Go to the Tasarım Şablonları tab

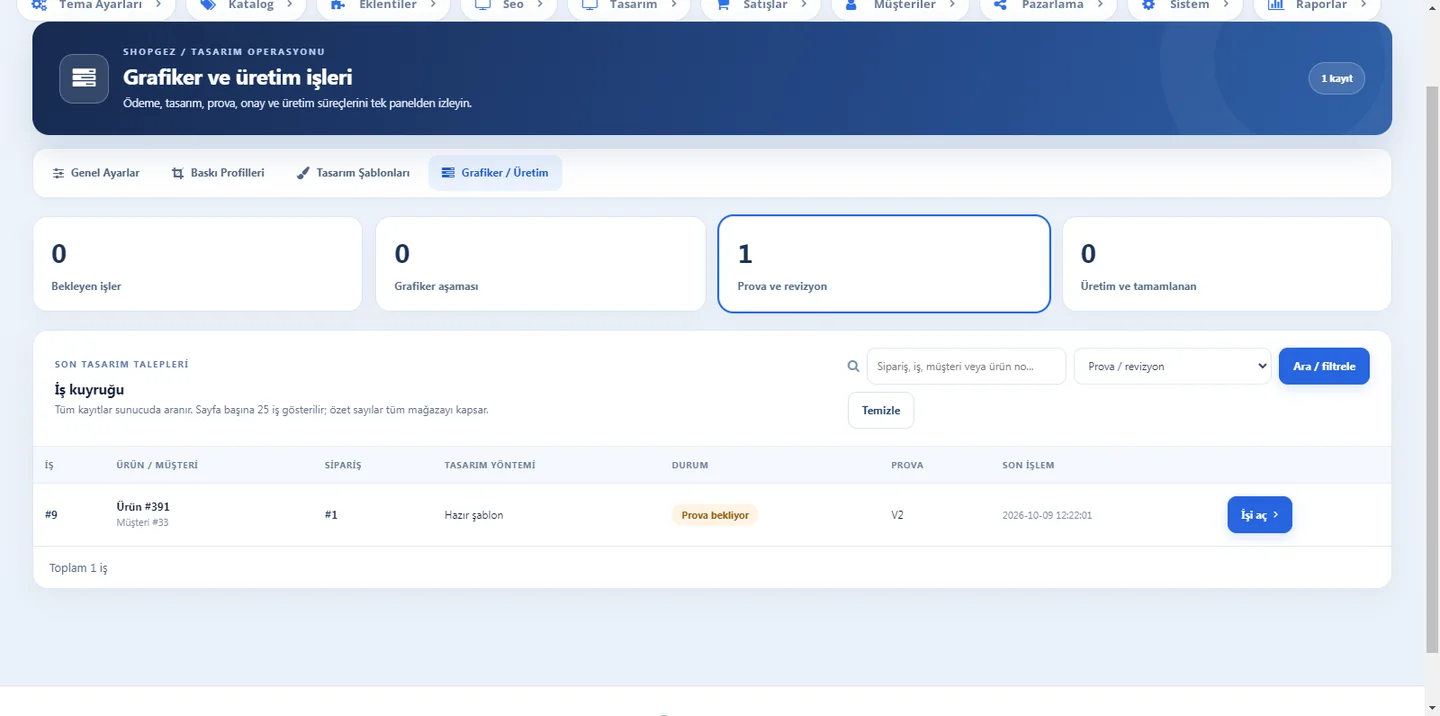pos(353,173)
